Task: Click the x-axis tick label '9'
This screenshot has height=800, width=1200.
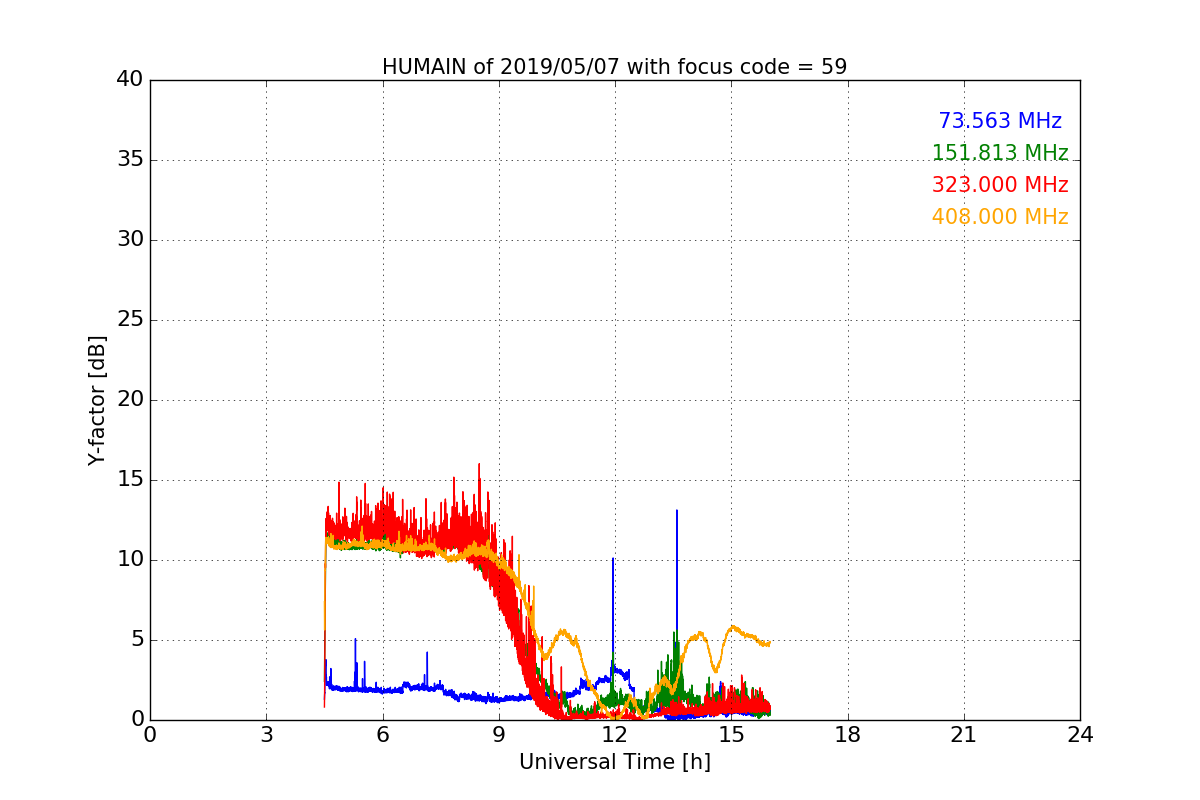Action: [x=498, y=735]
